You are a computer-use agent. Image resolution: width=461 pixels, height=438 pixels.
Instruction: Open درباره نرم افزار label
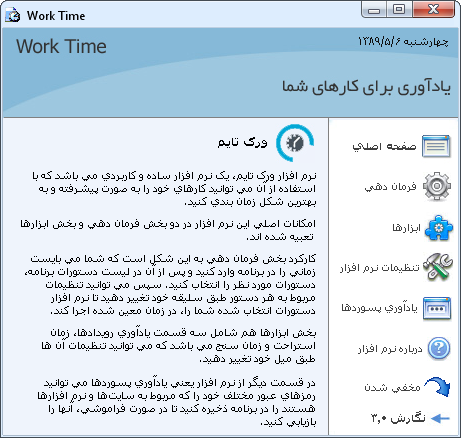(x=390, y=349)
